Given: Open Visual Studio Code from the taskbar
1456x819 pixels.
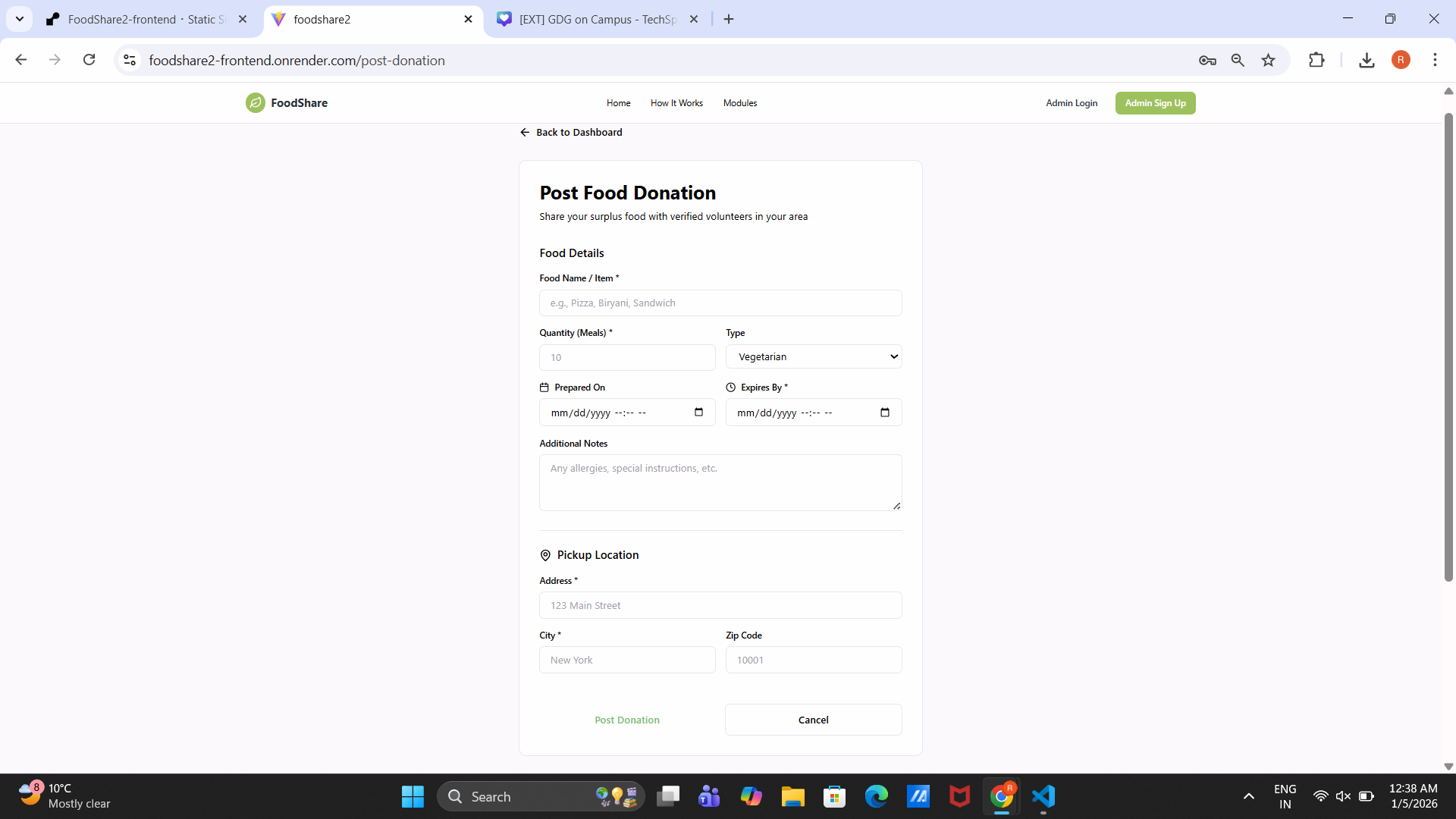Looking at the screenshot, I should point(1043,796).
